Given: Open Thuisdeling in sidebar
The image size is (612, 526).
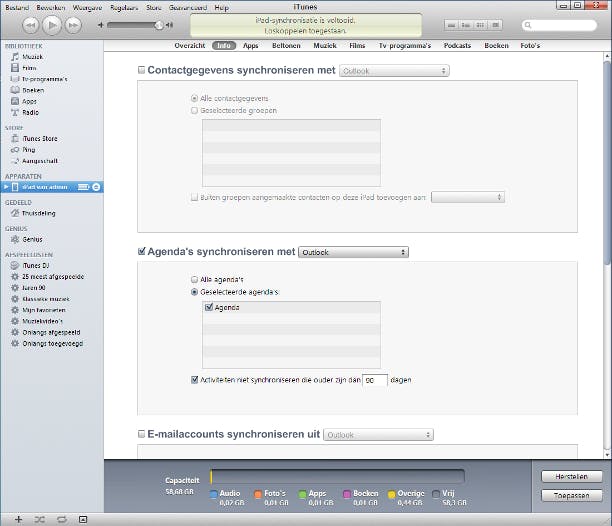Looking at the screenshot, I should 39,213.
